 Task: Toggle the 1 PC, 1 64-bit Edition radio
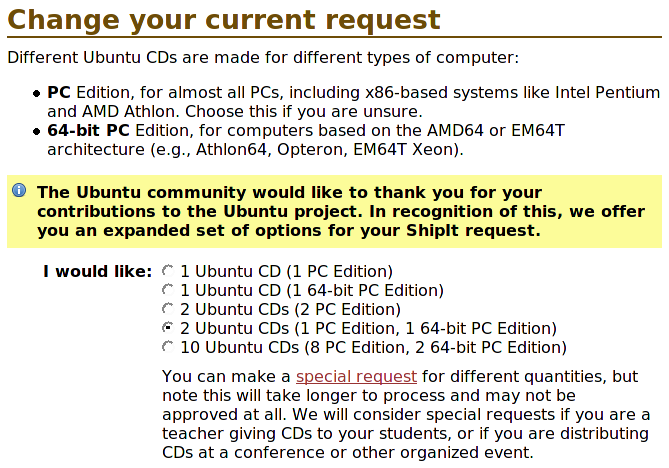168,328
